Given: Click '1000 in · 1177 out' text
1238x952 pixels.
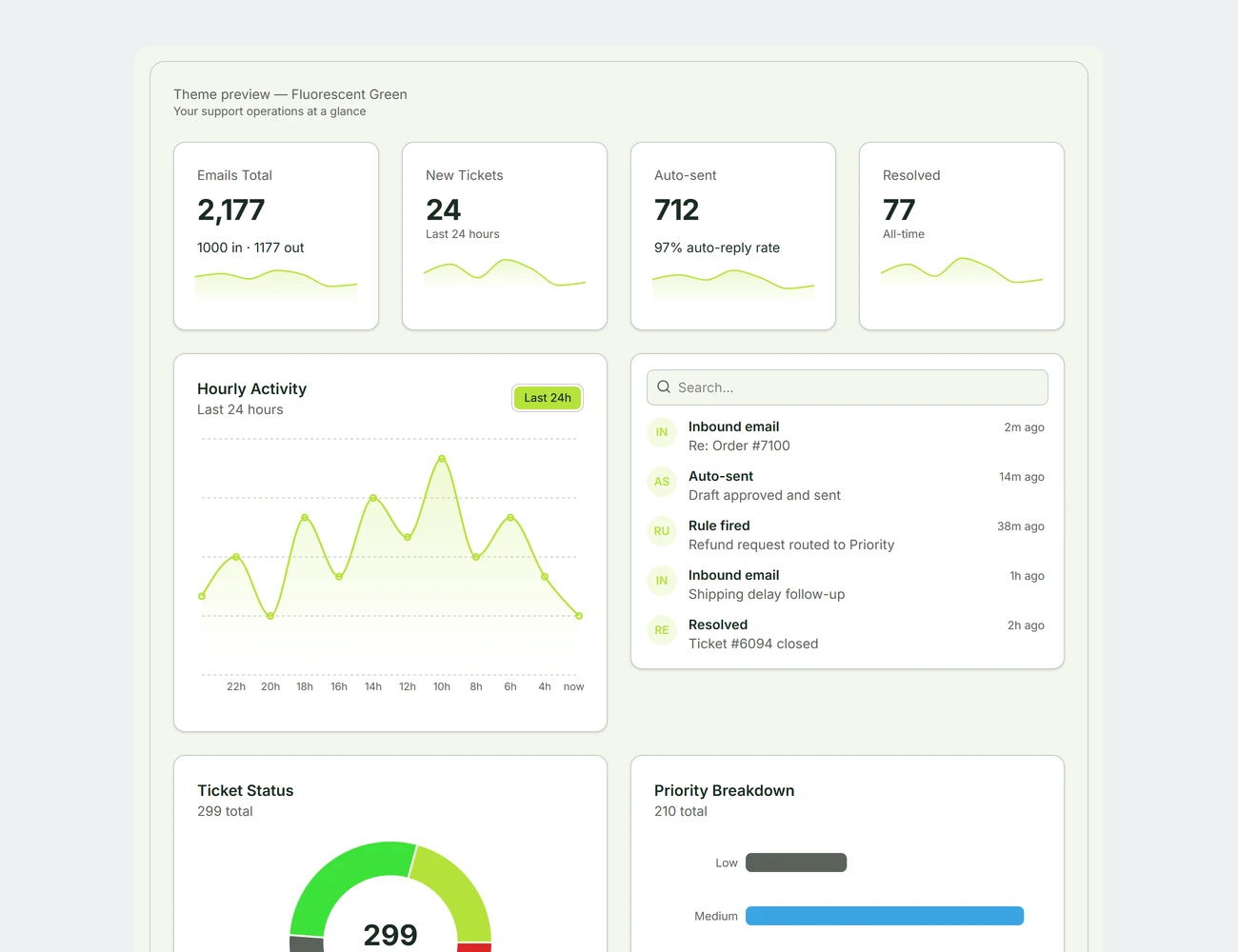Looking at the screenshot, I should 250,248.
